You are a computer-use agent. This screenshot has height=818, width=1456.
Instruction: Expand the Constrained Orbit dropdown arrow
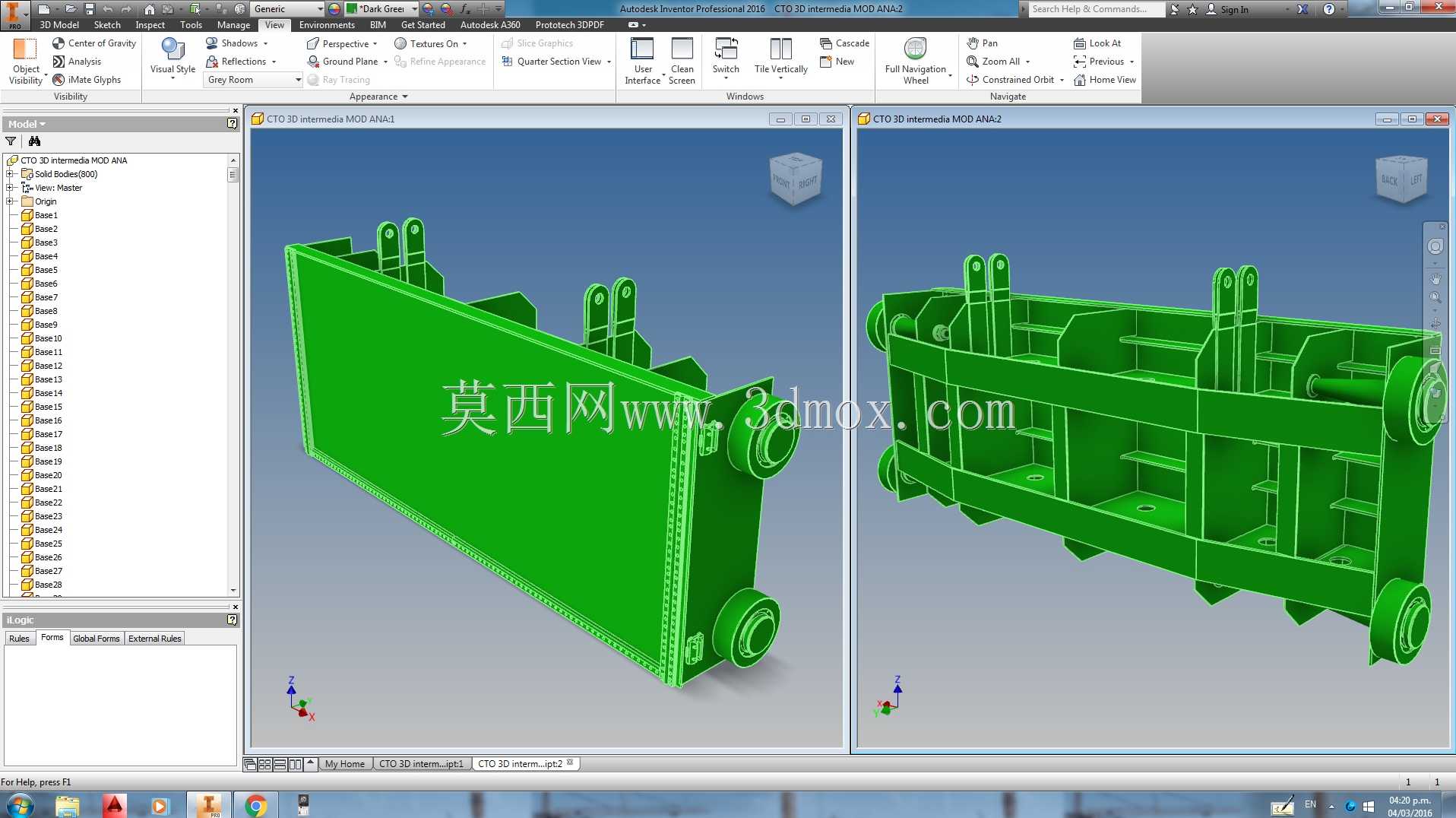[1062, 81]
